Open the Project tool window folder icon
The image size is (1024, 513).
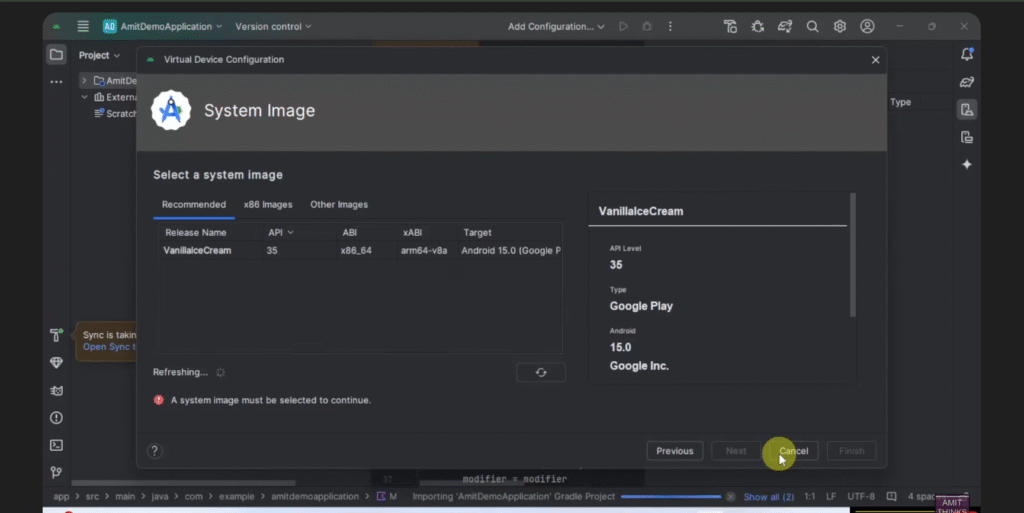56,55
